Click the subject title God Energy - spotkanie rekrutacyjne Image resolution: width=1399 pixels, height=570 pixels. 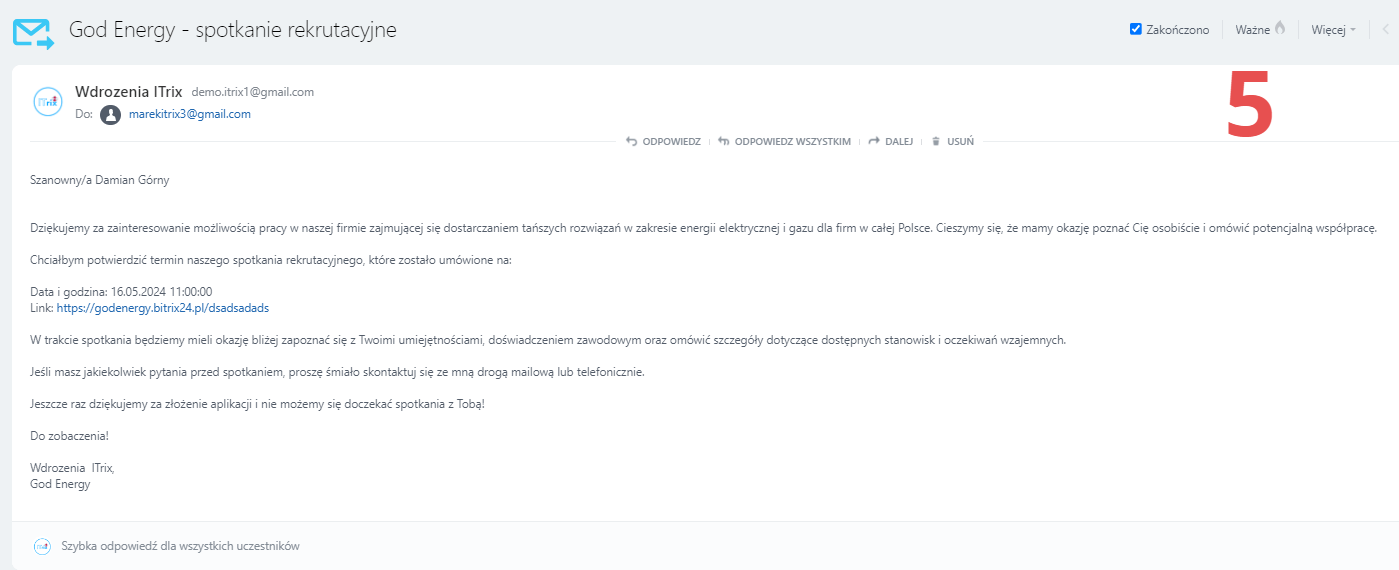[x=232, y=30]
